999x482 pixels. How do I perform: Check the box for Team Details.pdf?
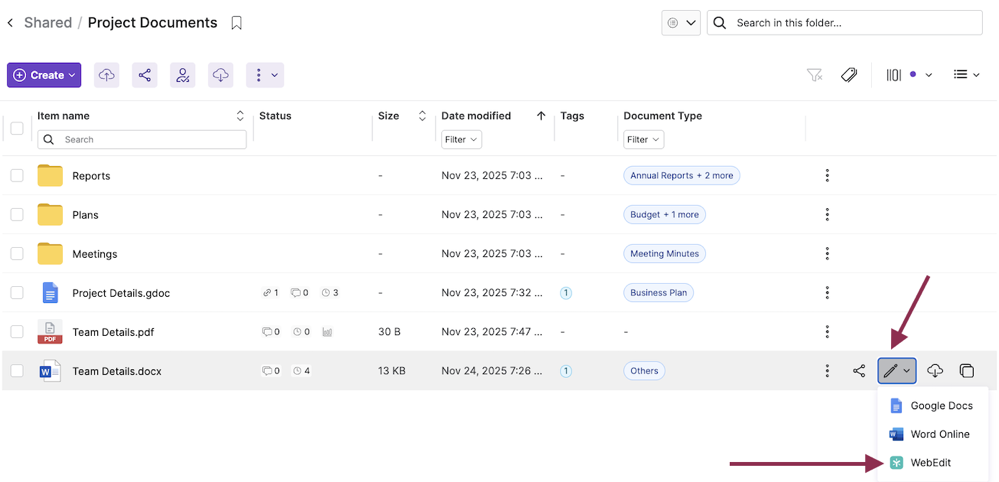pyautogui.click(x=17, y=332)
